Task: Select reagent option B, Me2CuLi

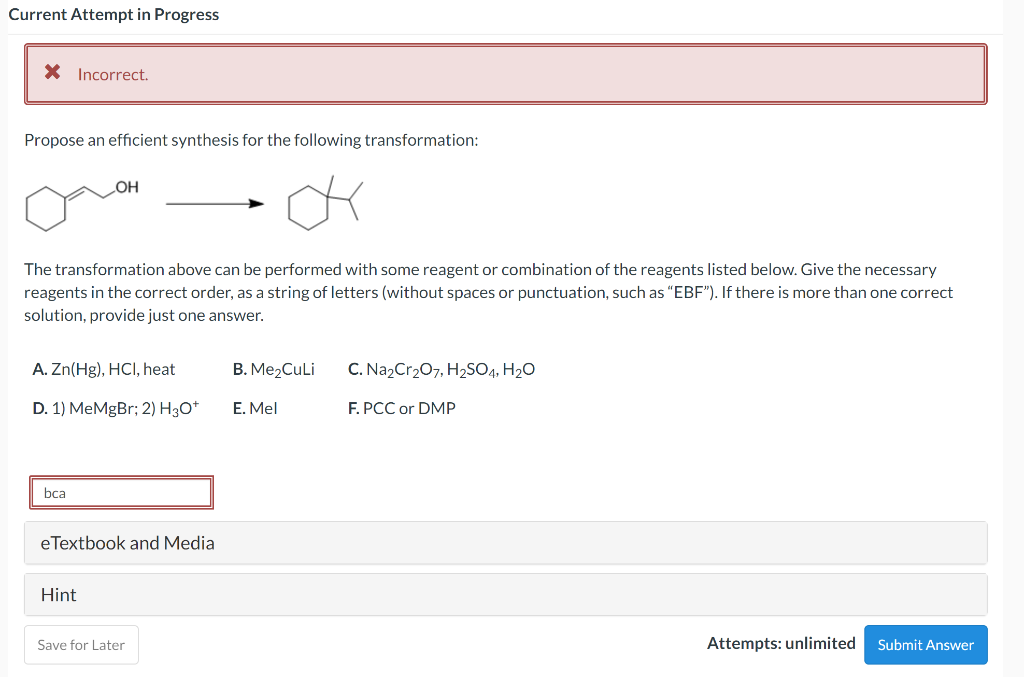Action: point(273,369)
